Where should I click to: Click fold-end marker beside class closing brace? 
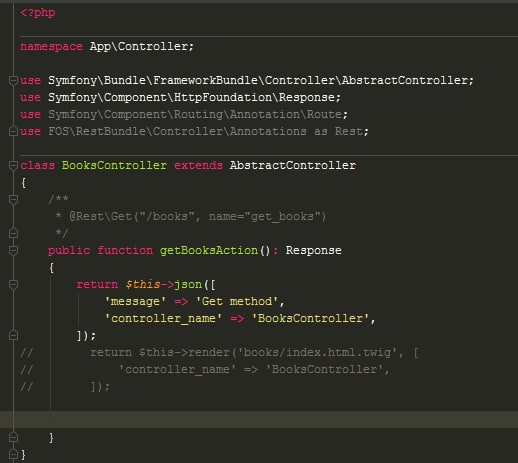pyautogui.click(x=13, y=454)
